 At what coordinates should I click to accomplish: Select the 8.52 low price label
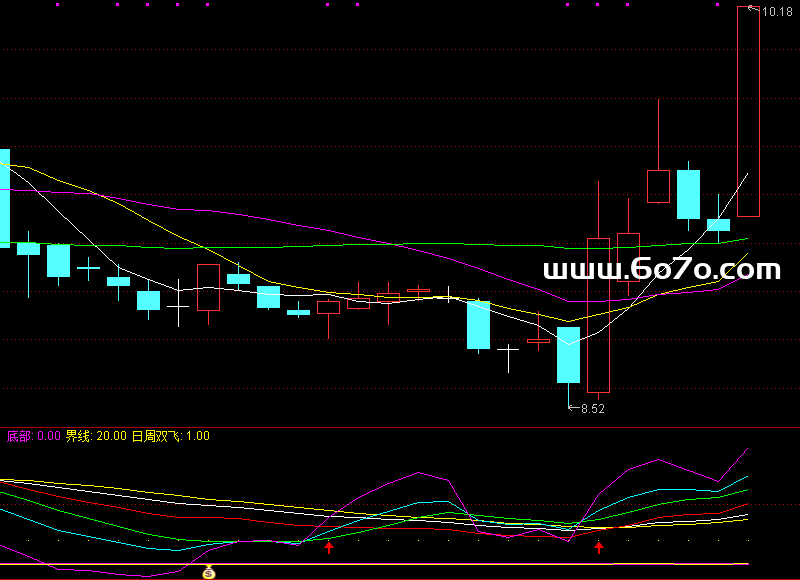[x=593, y=408]
